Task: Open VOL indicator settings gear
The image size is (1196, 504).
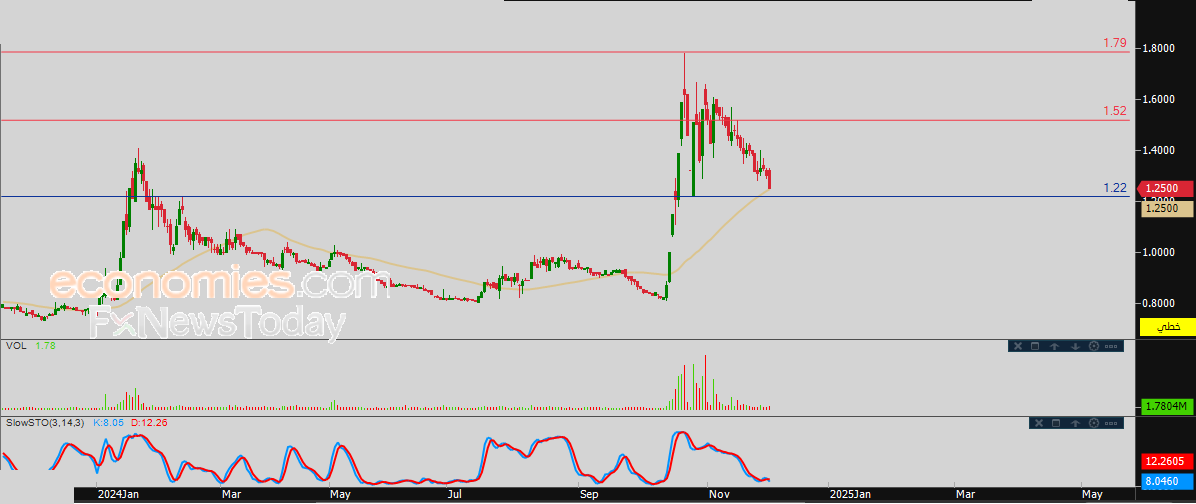Action: pyautogui.click(x=1094, y=346)
